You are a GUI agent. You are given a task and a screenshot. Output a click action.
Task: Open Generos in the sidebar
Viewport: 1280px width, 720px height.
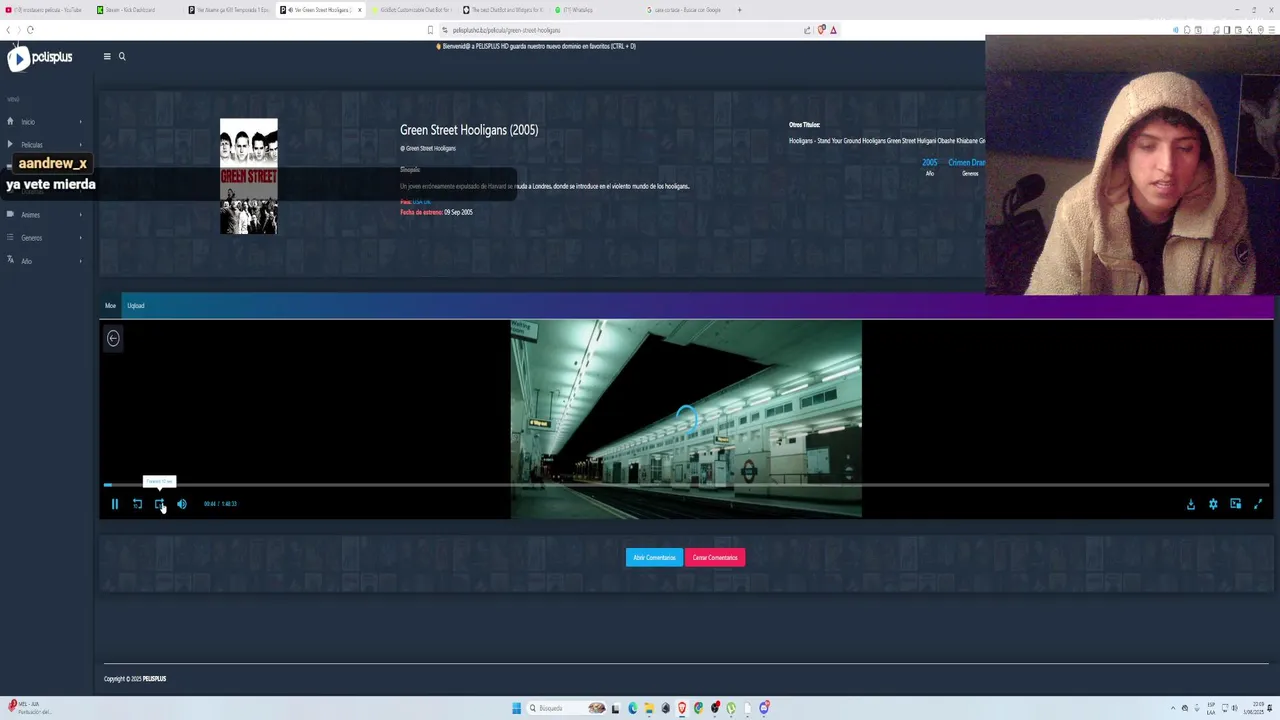point(32,238)
